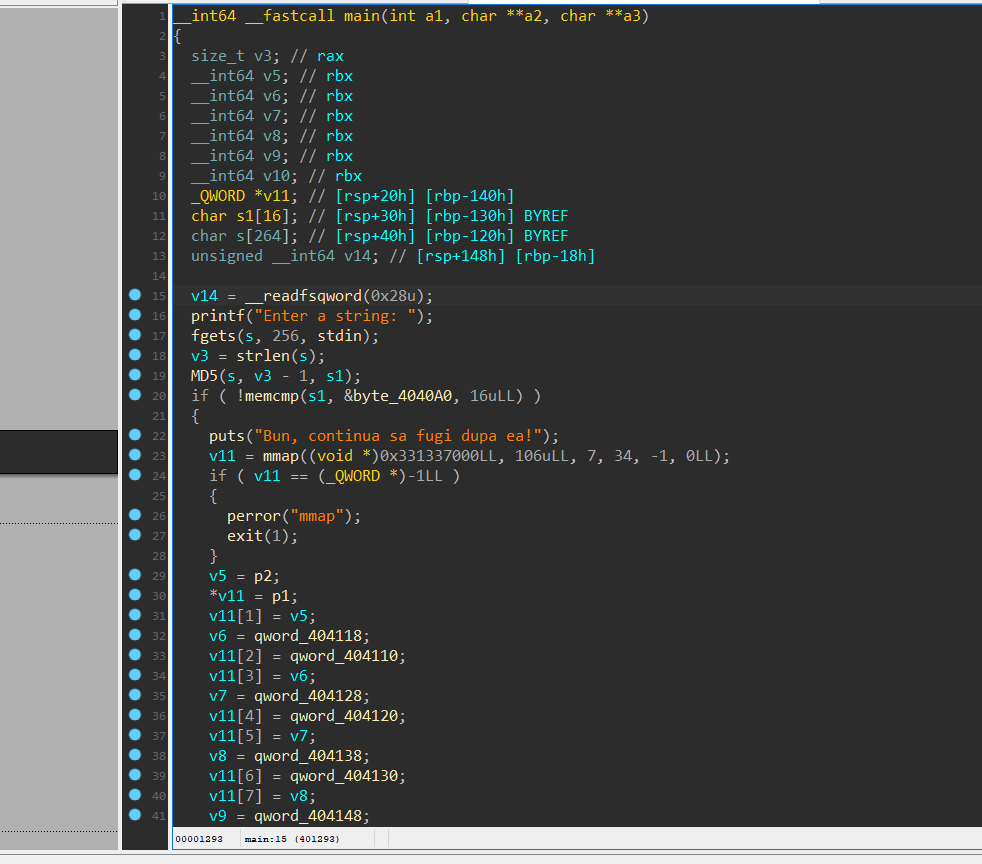Set breakpoint on line 26 perror
Viewport: 982px width, 864px height.
coord(135,515)
